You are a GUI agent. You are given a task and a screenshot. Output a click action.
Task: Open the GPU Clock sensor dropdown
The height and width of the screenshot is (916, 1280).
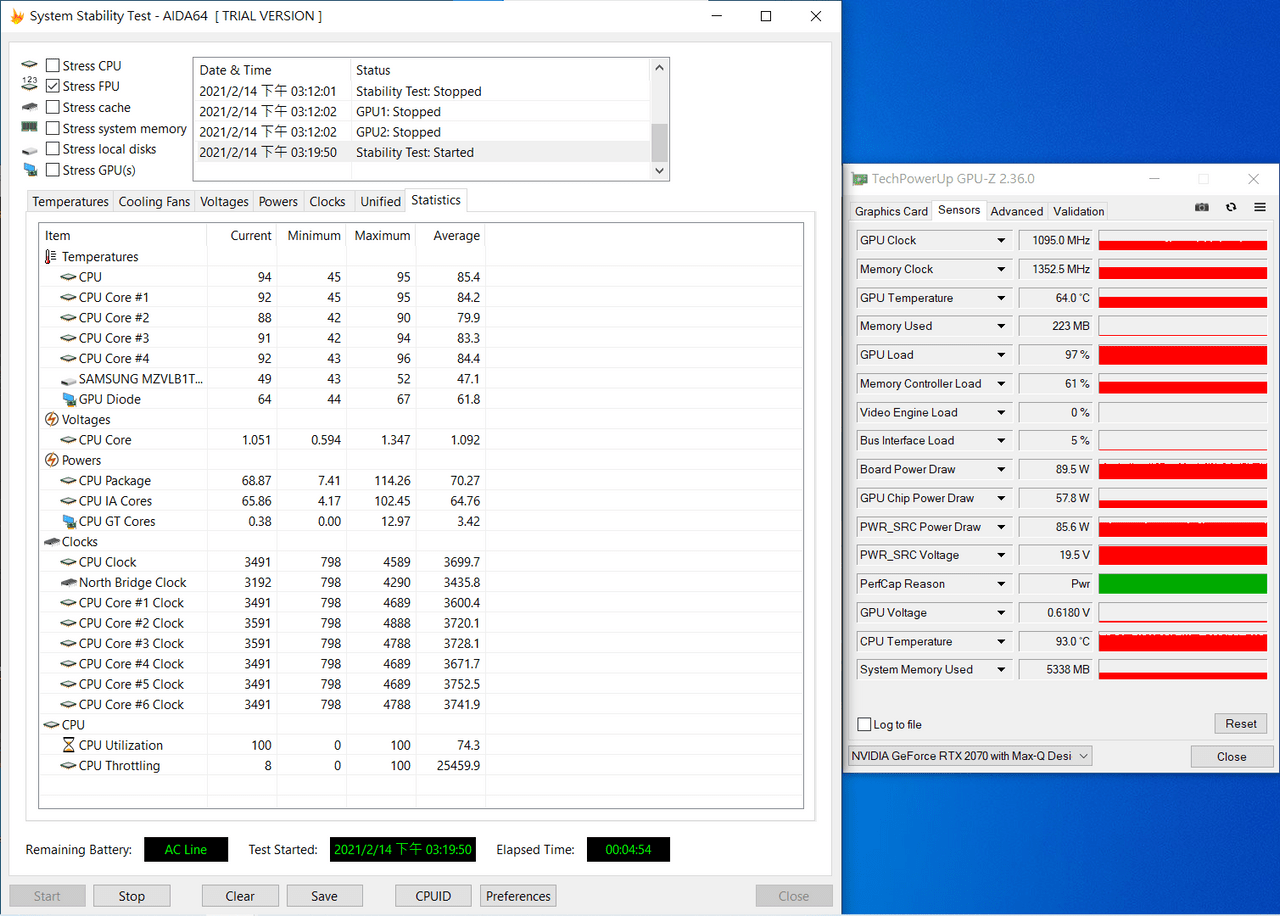coord(1001,240)
